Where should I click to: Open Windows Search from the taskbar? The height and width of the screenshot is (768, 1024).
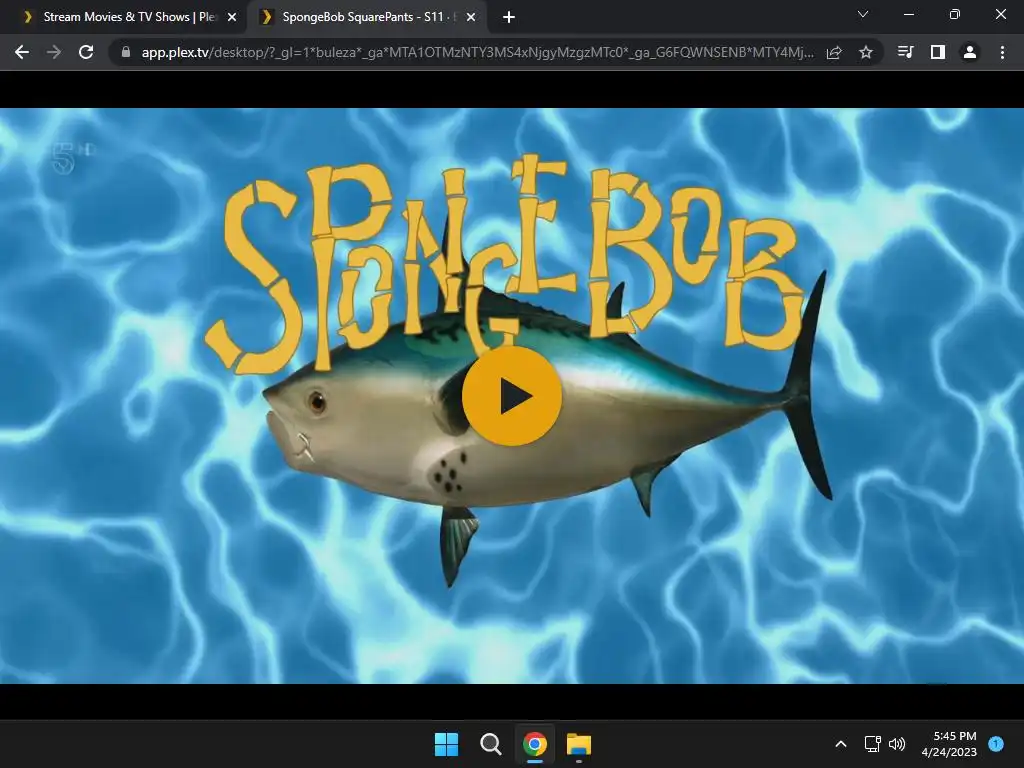point(490,744)
